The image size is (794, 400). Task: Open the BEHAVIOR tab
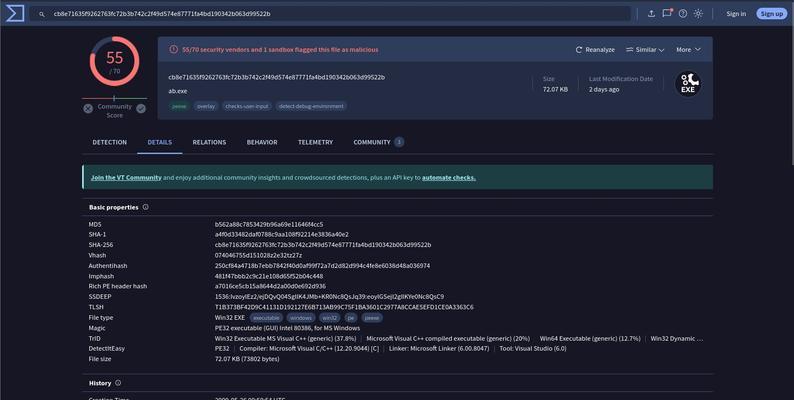tap(262, 142)
